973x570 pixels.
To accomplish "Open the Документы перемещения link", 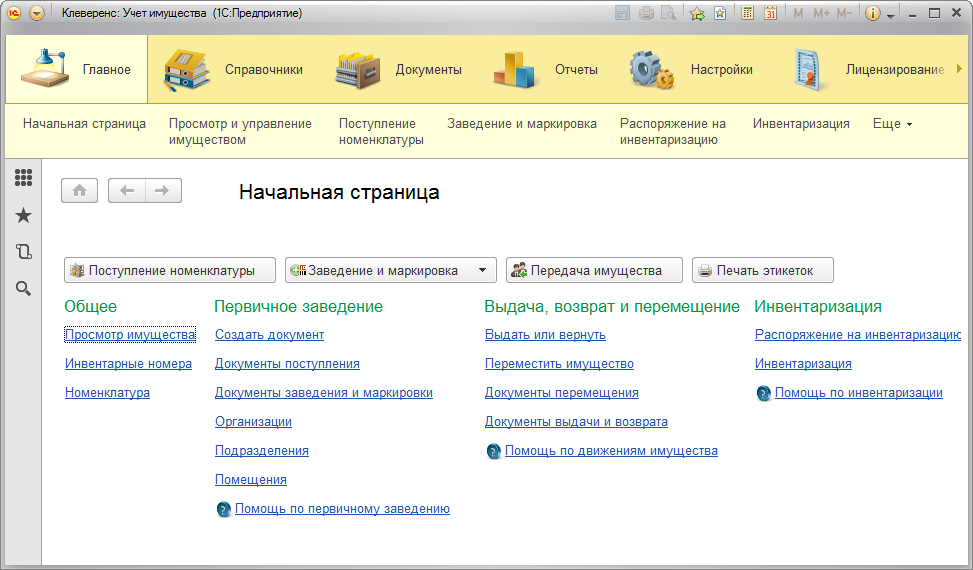I will click(x=562, y=393).
